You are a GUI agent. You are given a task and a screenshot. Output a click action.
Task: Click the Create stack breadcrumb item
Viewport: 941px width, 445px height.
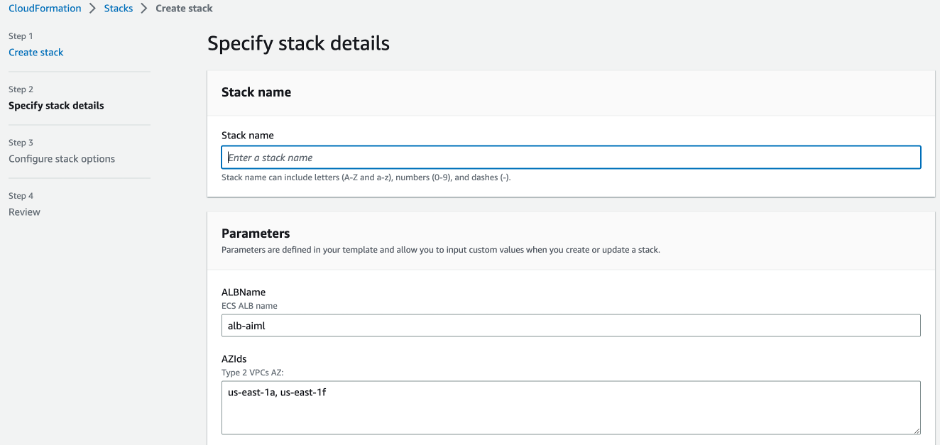coord(184,8)
